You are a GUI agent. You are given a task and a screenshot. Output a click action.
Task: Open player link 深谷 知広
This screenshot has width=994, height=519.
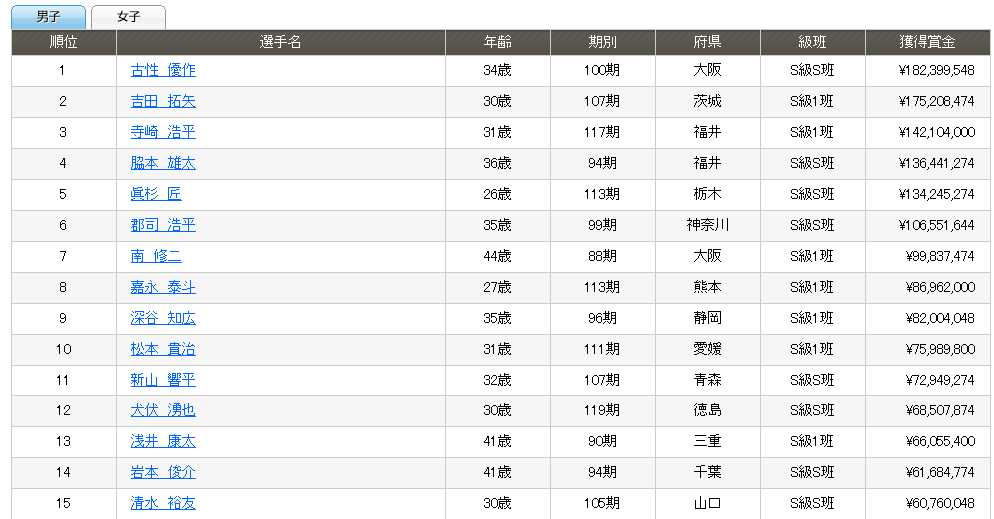[163, 318]
